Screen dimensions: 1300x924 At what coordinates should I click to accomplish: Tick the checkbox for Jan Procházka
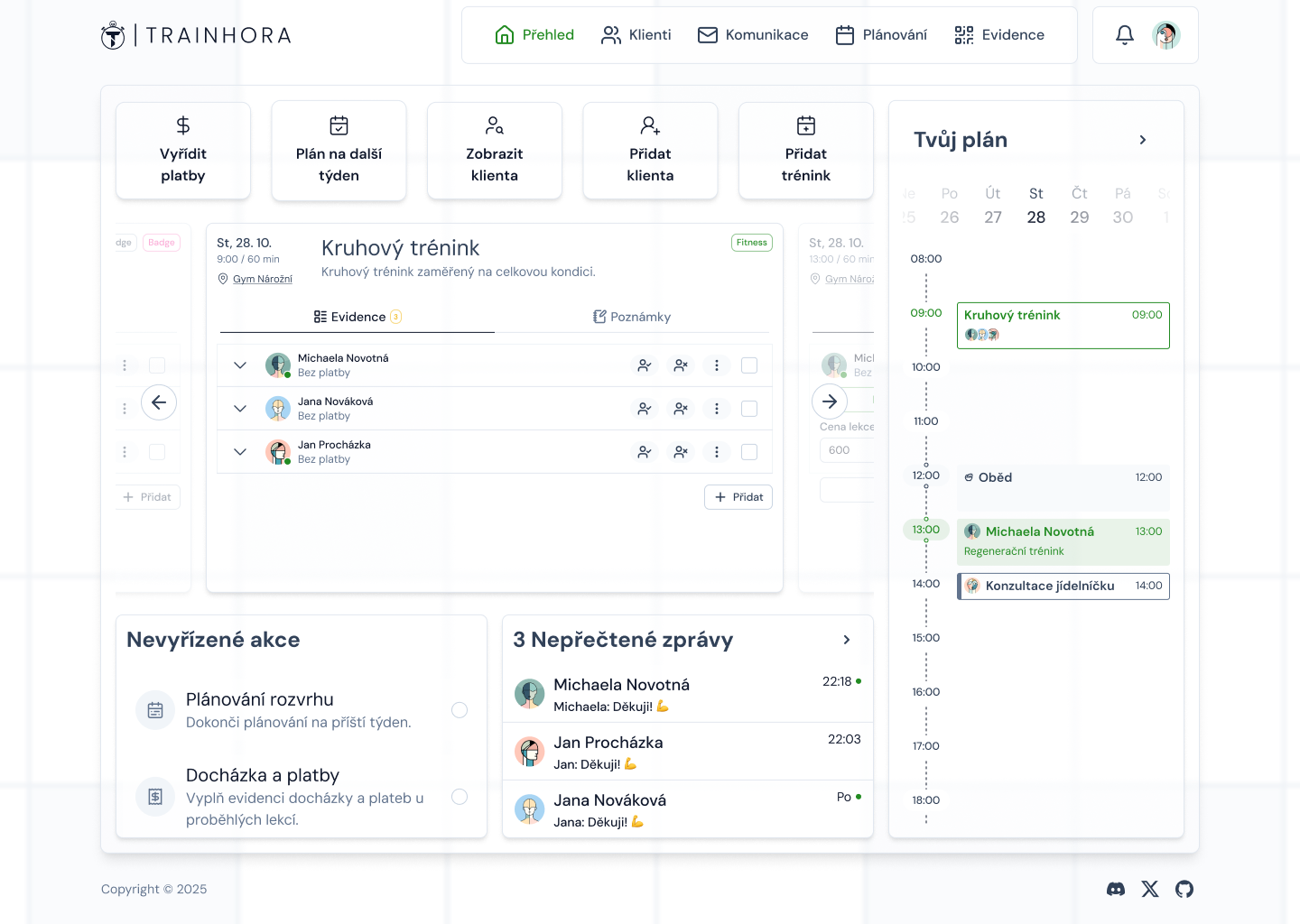pos(749,452)
